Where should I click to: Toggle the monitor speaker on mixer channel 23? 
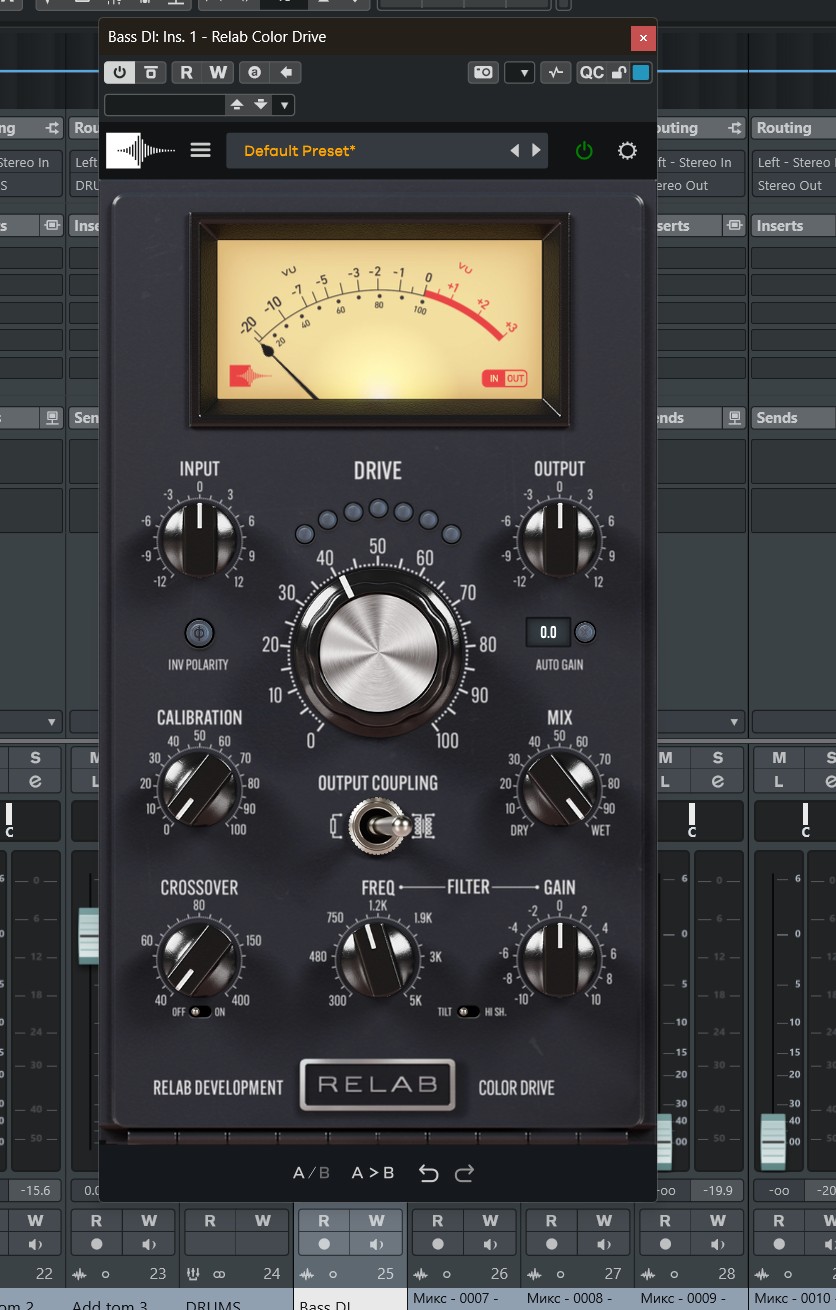pos(149,1244)
